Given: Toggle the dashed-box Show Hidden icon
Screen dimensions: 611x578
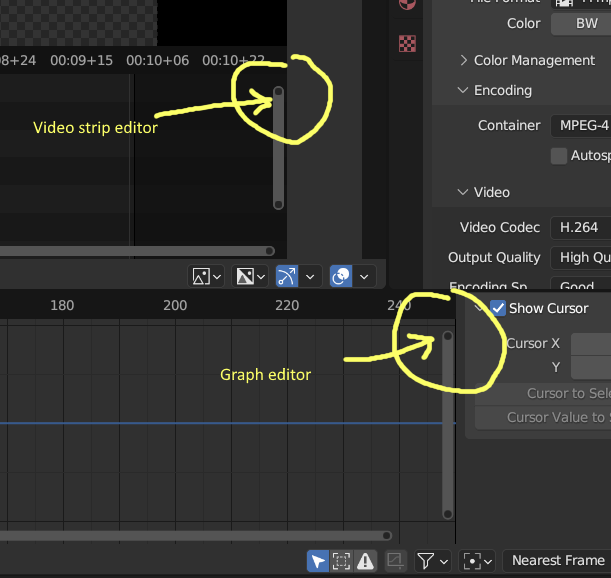Looking at the screenshot, I should pos(341,561).
